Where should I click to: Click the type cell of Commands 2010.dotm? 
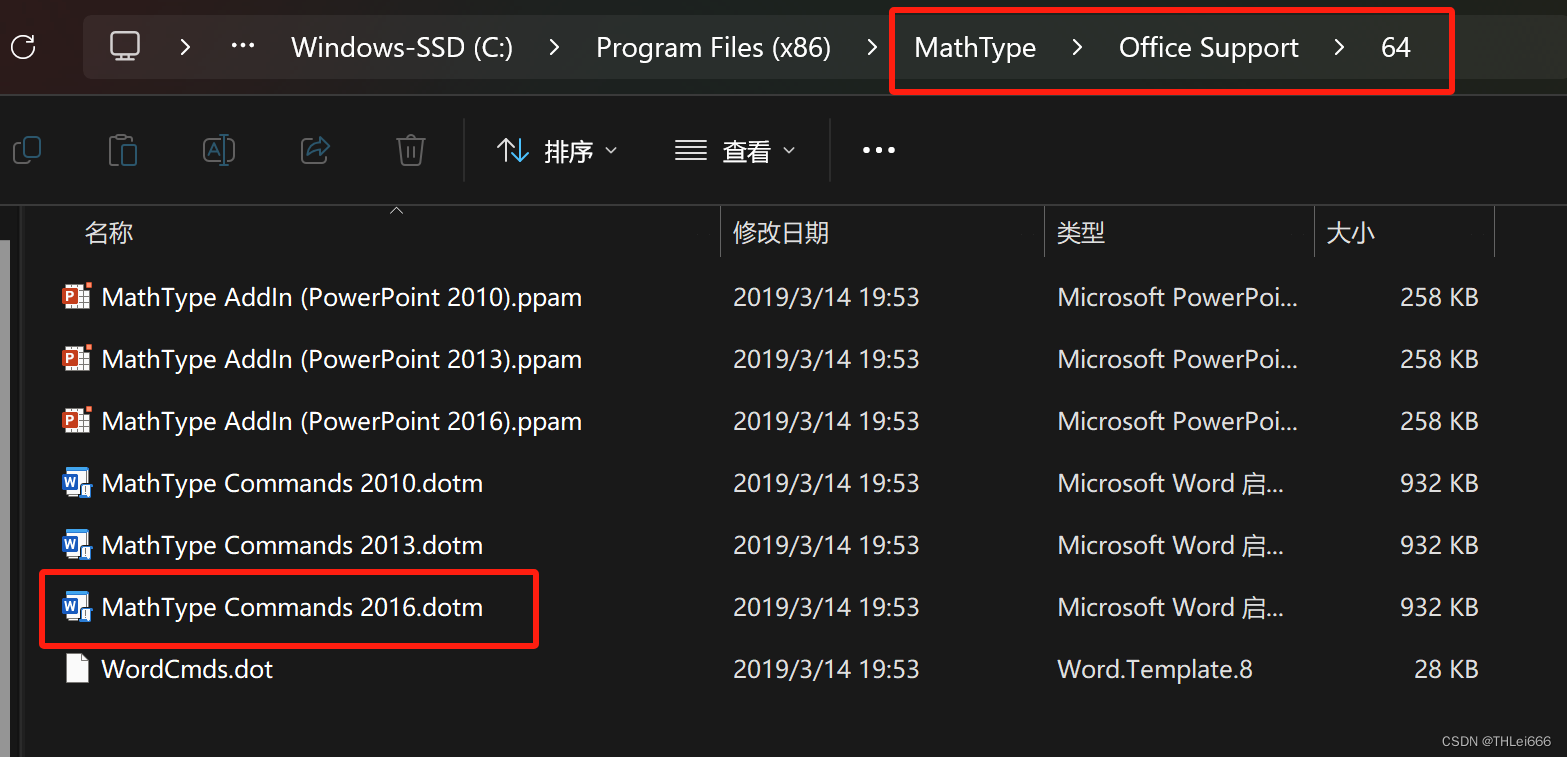[1171, 483]
